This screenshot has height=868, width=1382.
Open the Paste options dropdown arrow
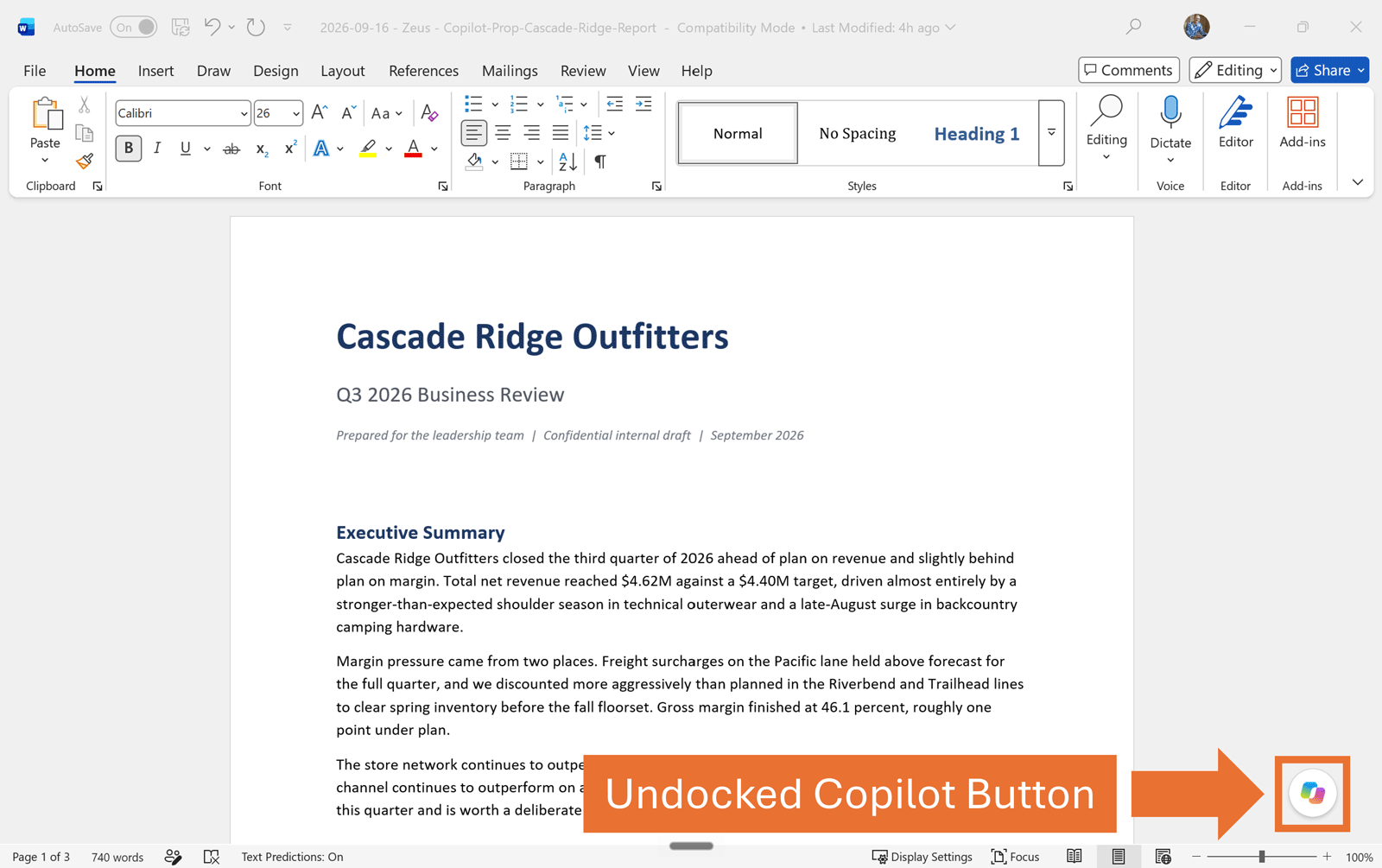click(x=45, y=161)
